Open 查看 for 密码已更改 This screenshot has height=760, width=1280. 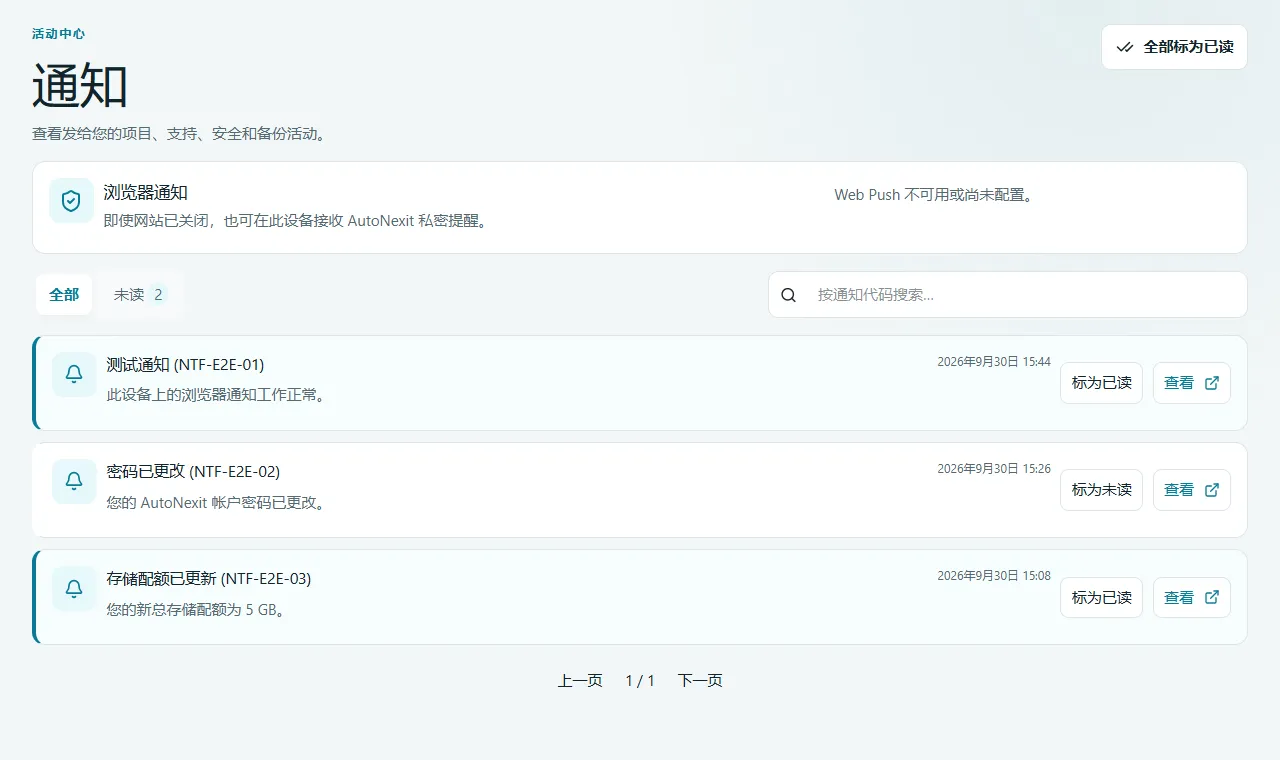click(x=1192, y=490)
